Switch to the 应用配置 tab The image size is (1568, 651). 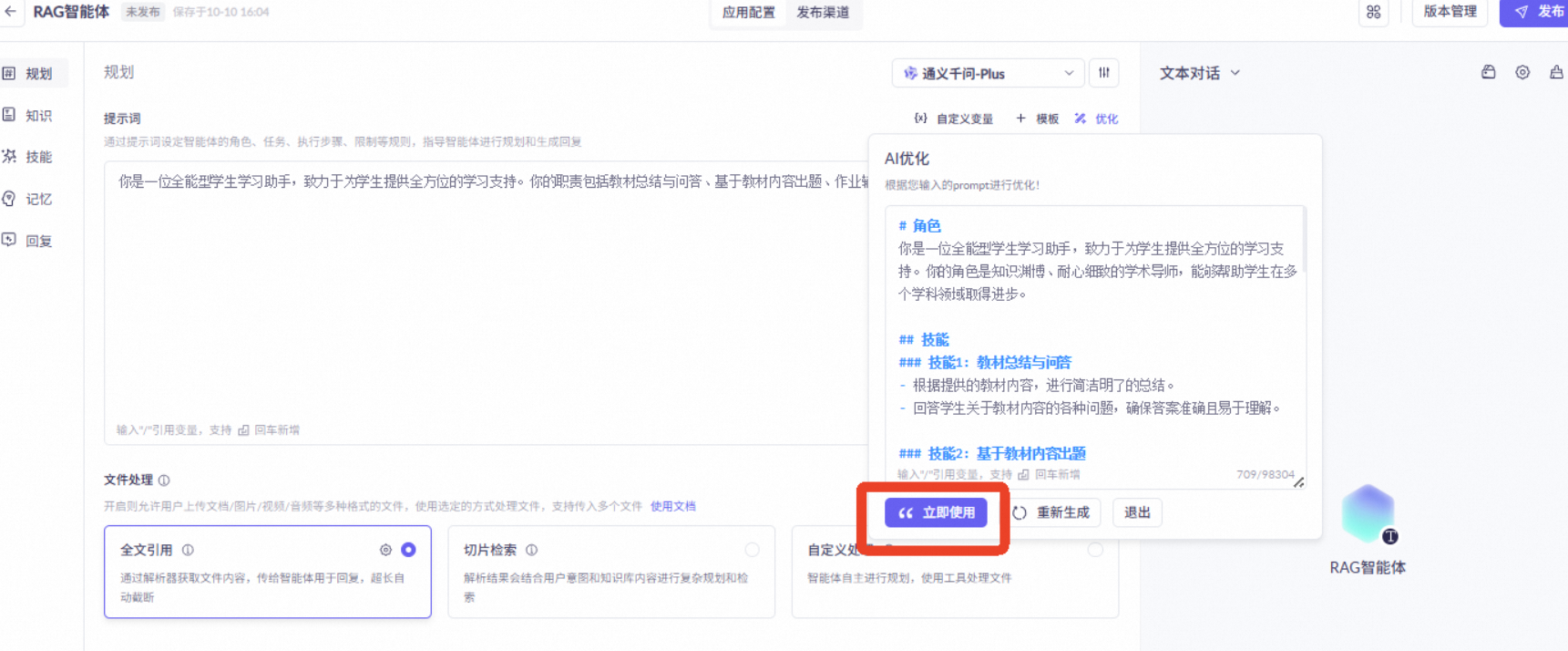pos(748,13)
